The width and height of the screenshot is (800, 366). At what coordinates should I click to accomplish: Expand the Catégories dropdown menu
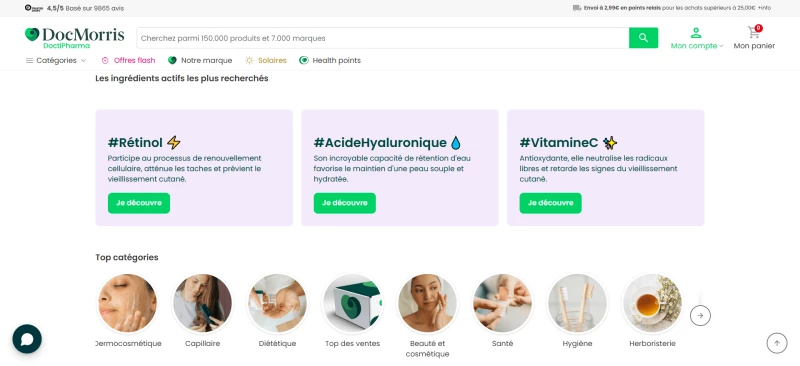click(56, 60)
